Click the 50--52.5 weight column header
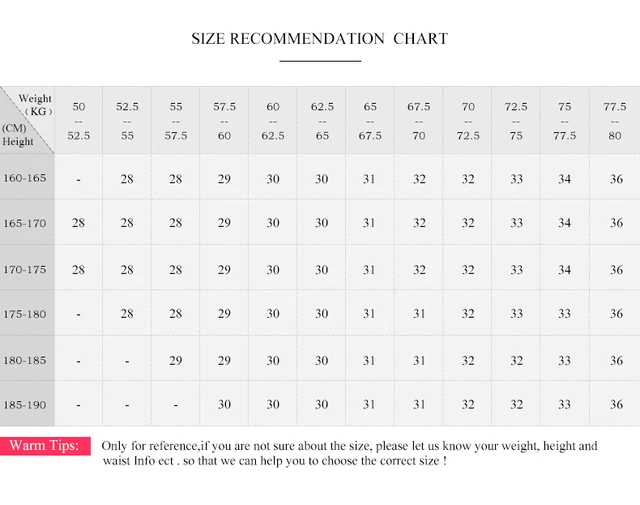Screen dimensions: 640x505 tap(78, 121)
